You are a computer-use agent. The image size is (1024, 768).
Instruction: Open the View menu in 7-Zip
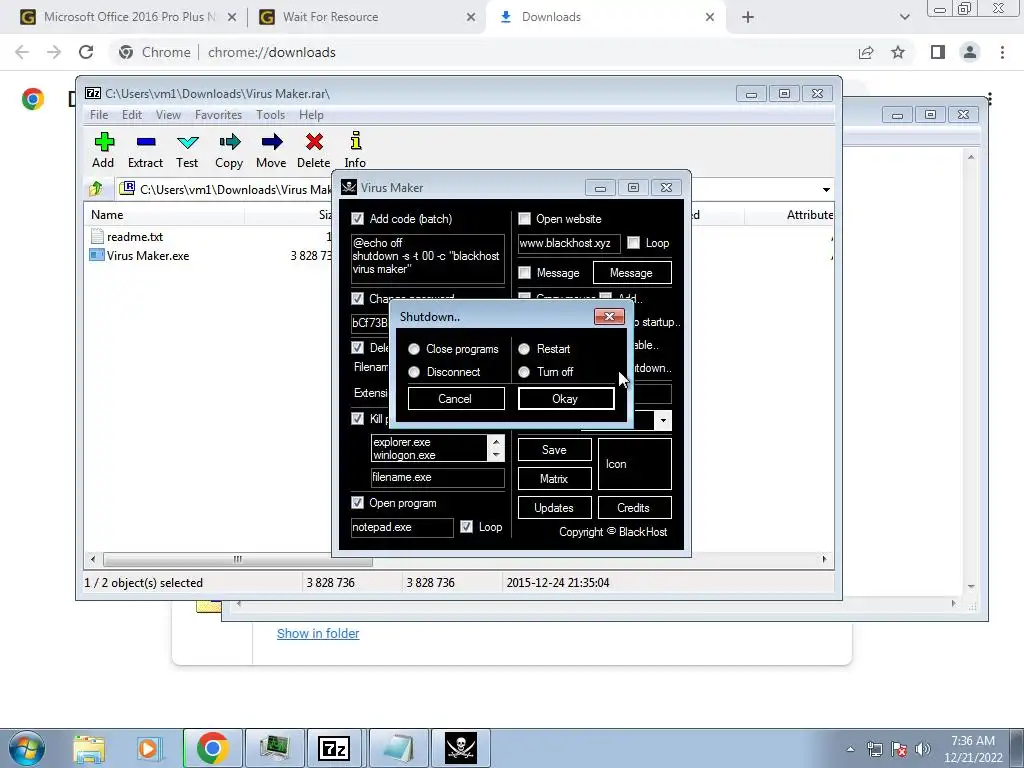point(168,114)
